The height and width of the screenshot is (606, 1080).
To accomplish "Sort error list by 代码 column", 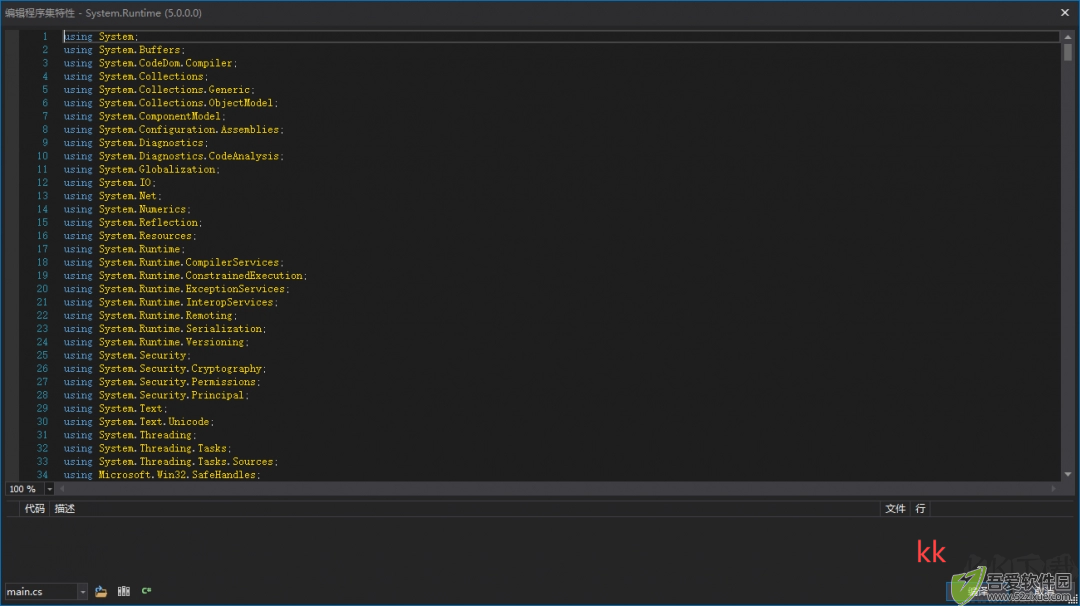I will click(34, 509).
